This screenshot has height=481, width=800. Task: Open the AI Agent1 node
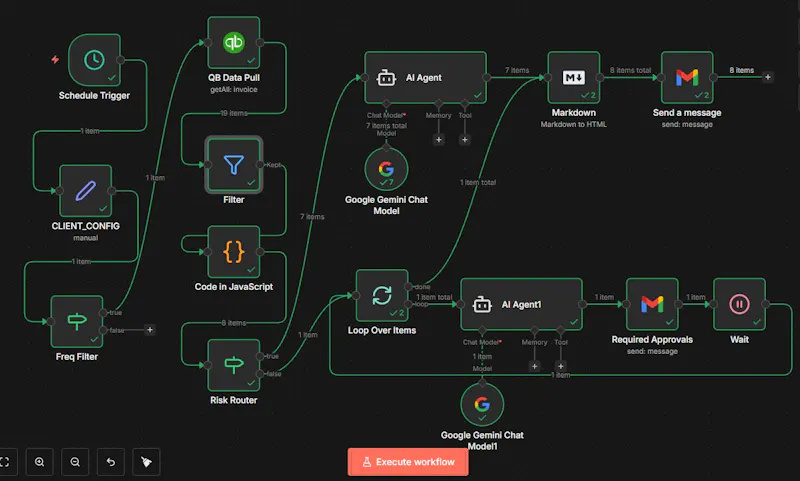(x=521, y=304)
